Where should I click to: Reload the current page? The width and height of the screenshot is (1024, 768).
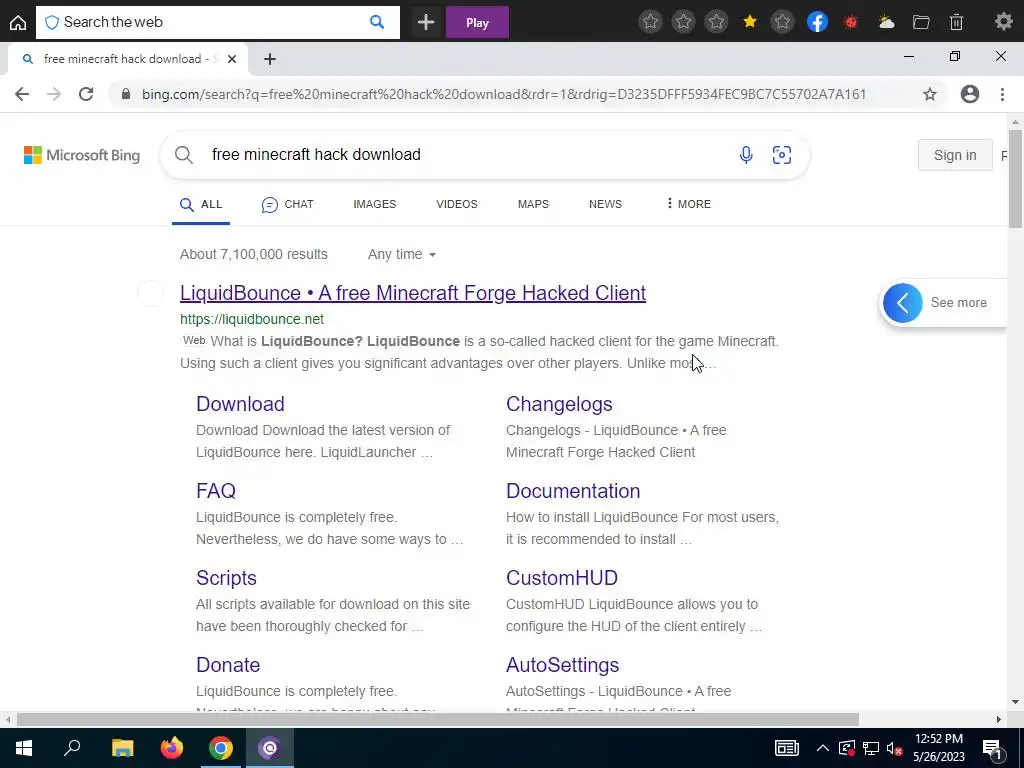click(86, 94)
